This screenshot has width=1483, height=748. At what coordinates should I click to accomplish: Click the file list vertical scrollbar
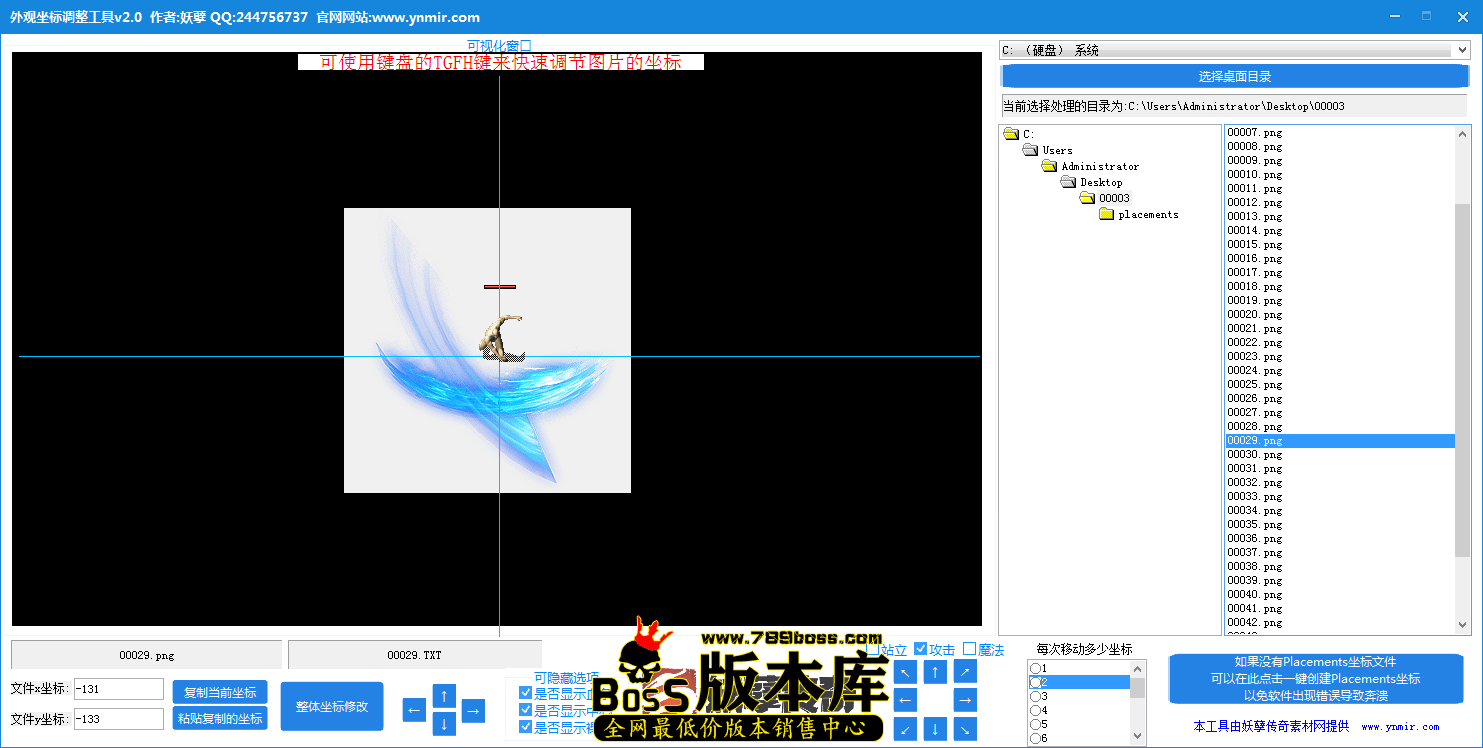click(x=1463, y=380)
